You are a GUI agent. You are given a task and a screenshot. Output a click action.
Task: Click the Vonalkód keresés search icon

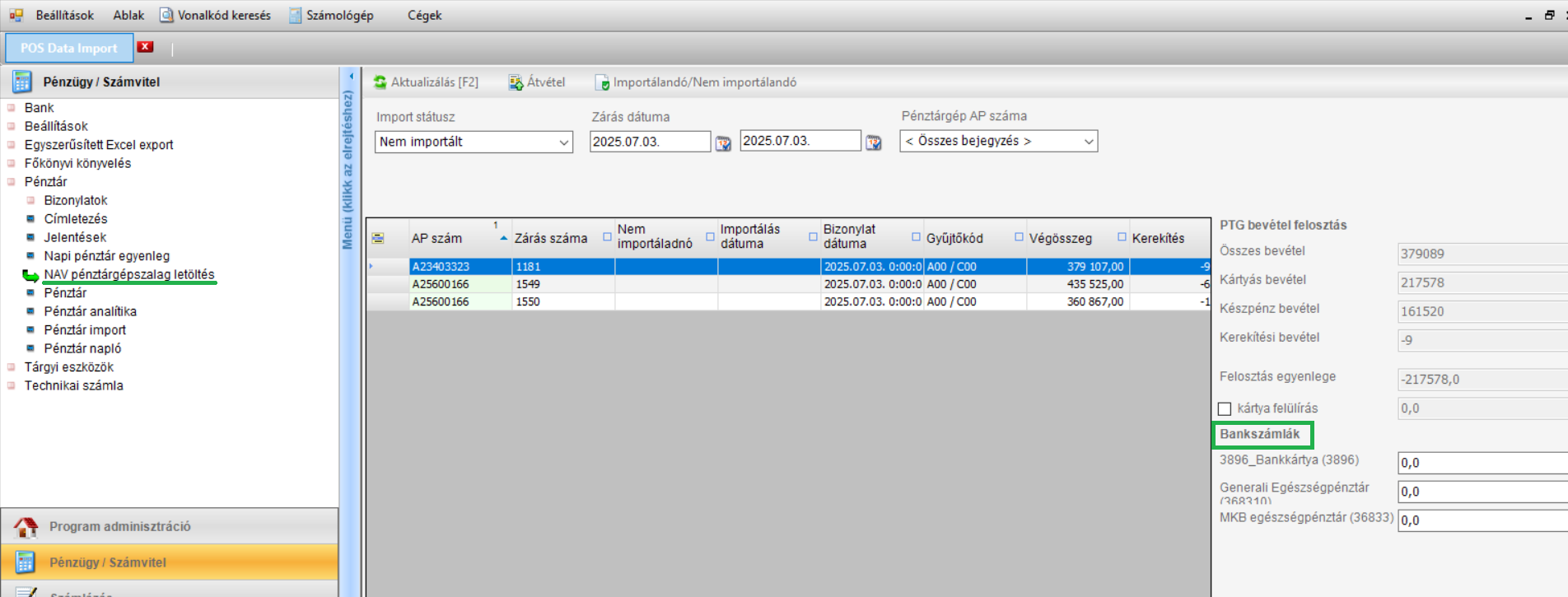point(166,16)
